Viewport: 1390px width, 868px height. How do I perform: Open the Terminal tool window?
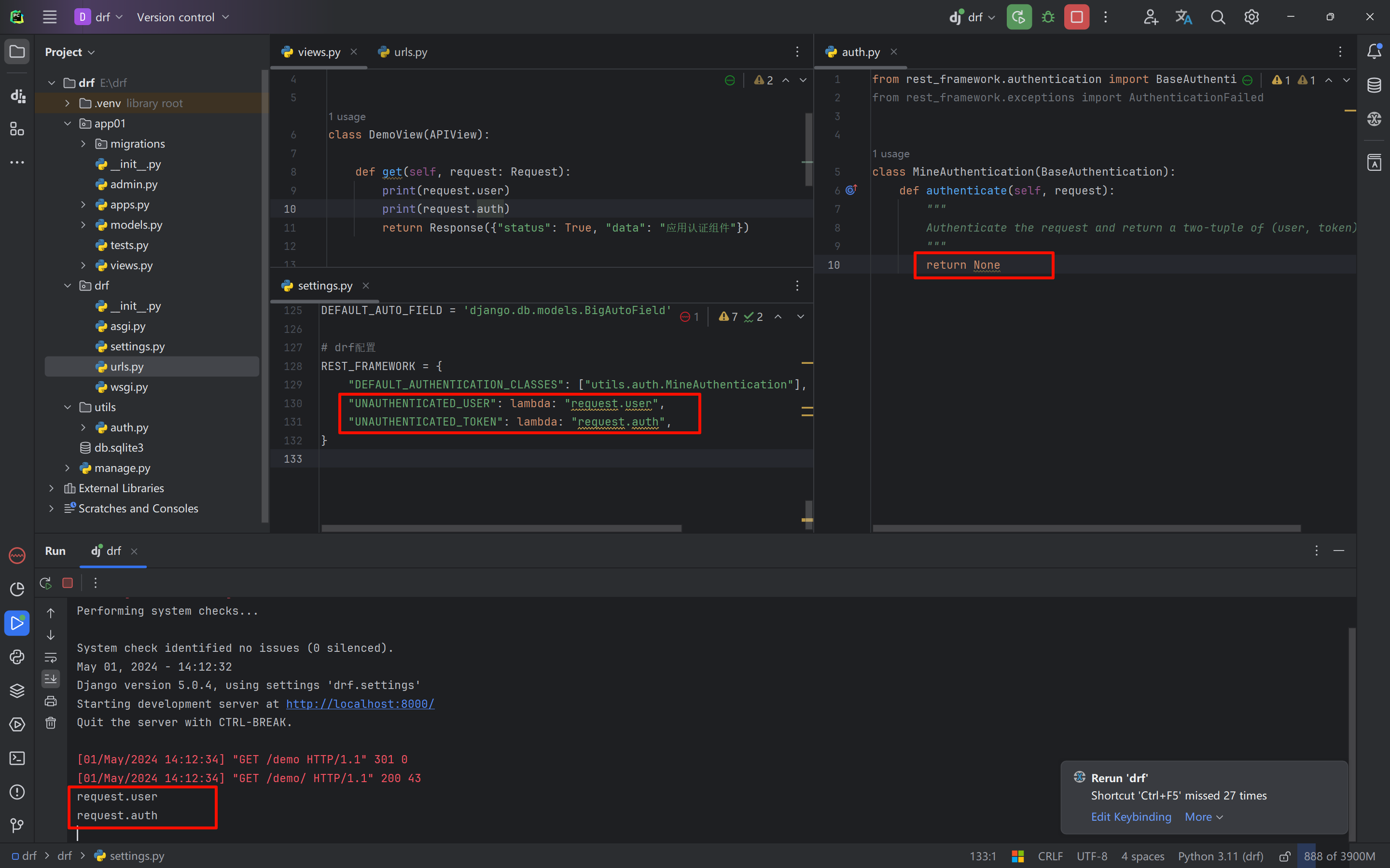point(17,758)
